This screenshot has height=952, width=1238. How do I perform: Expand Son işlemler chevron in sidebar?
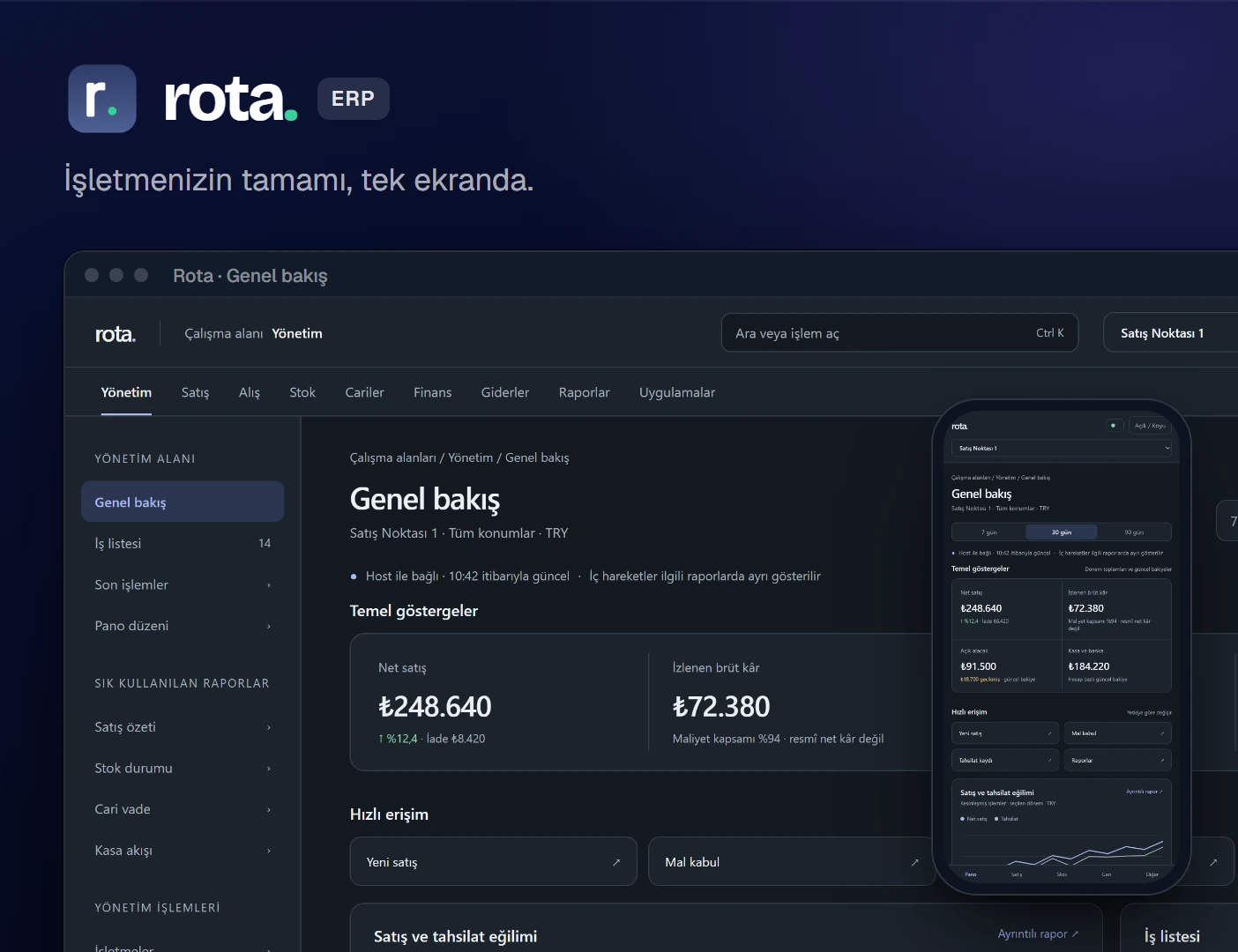(269, 585)
